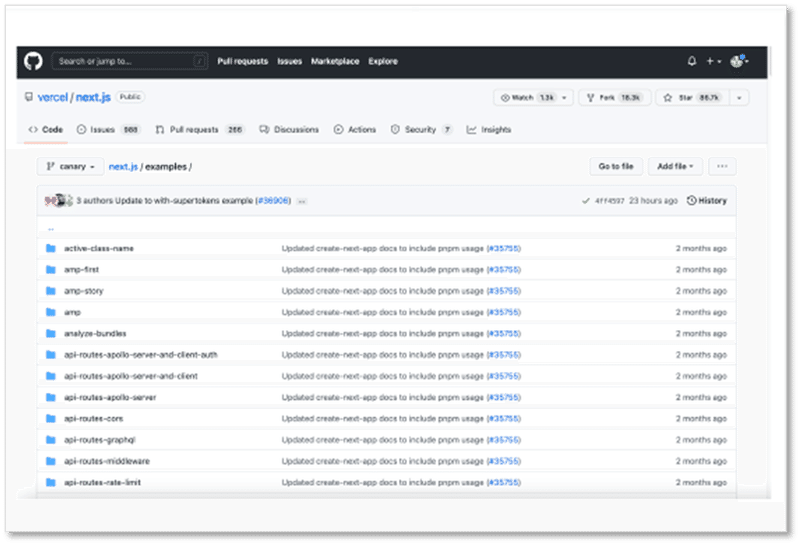Open the canary branch selector
Viewport: 800px width, 545px height.
tap(70, 166)
